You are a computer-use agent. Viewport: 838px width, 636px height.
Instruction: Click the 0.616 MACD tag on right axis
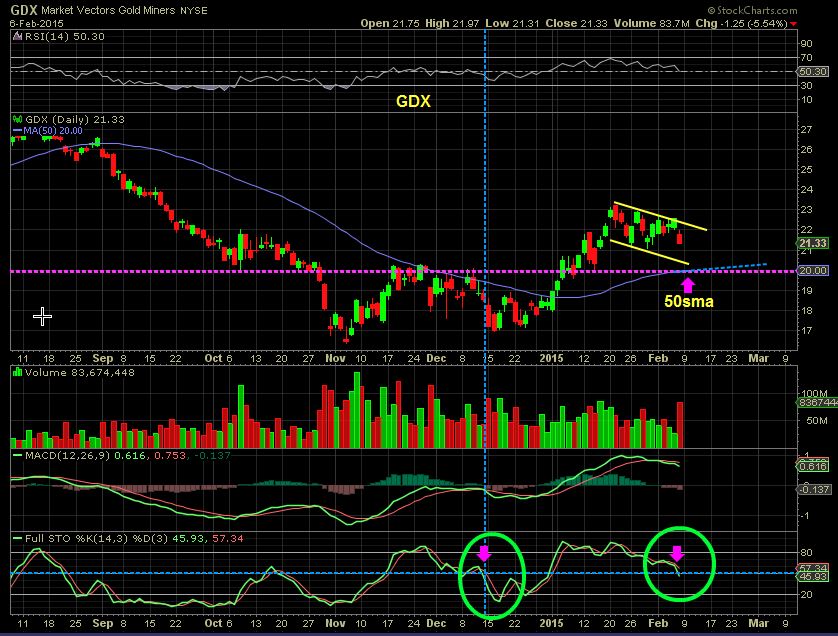coord(813,467)
